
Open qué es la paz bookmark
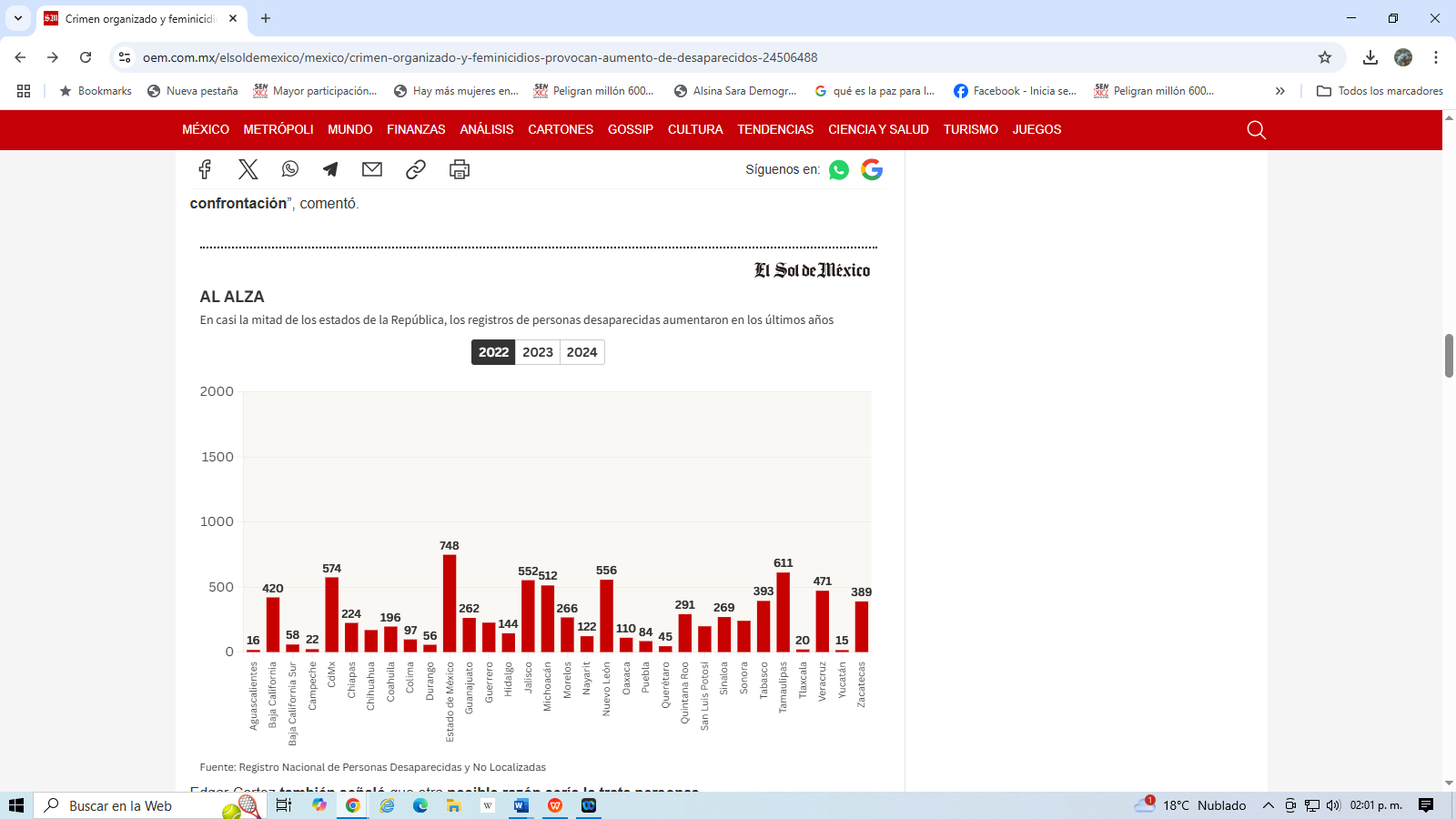point(875,91)
